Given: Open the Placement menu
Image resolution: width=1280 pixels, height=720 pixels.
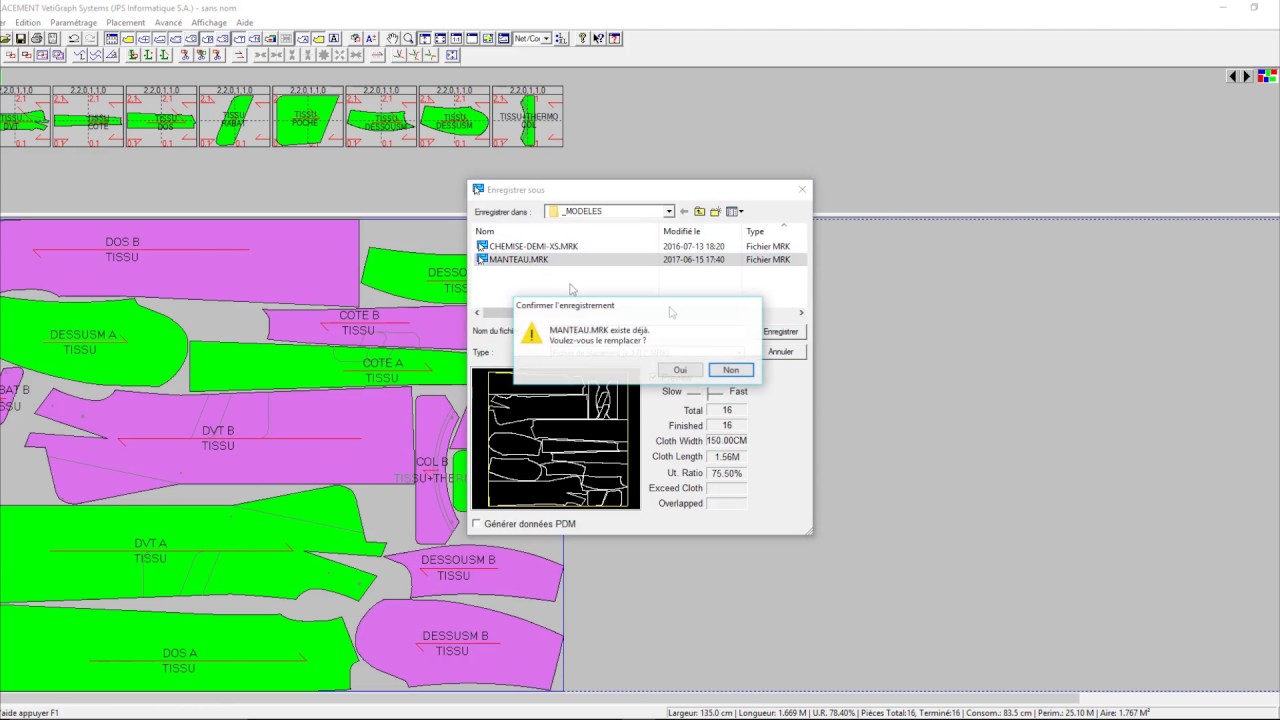Looking at the screenshot, I should coord(125,22).
